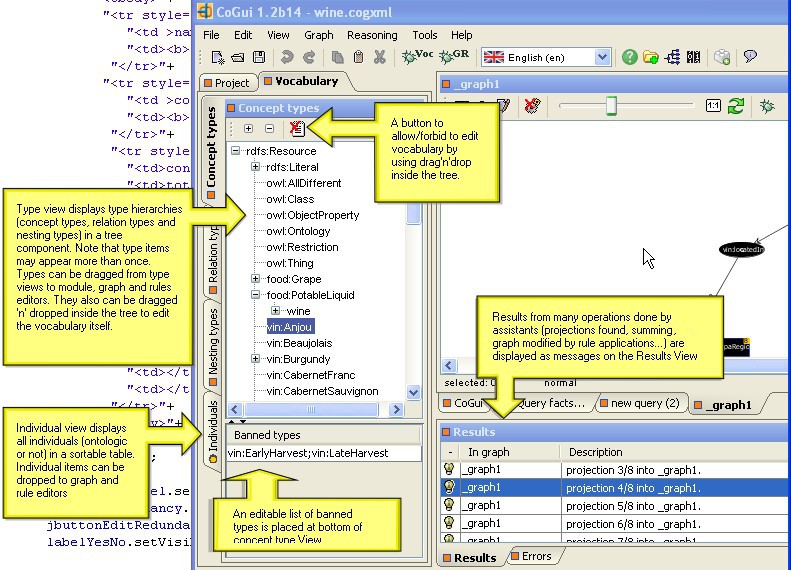The image size is (791, 570).
Task: Open the green Help question mark icon
Action: tap(630, 57)
